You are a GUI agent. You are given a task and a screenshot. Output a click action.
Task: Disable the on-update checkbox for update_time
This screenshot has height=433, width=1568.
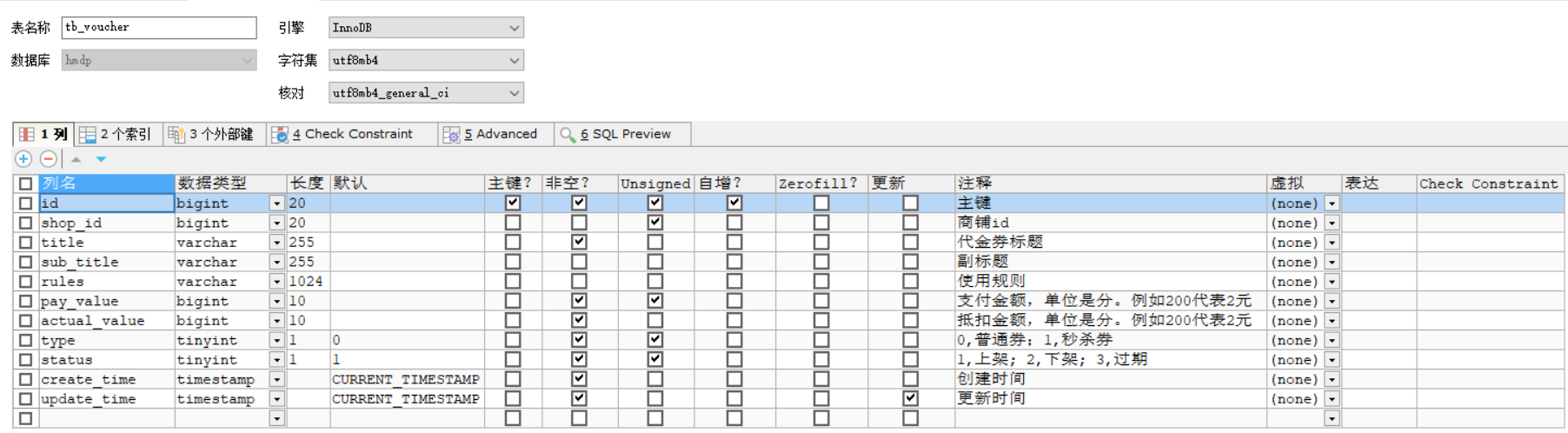(x=910, y=398)
